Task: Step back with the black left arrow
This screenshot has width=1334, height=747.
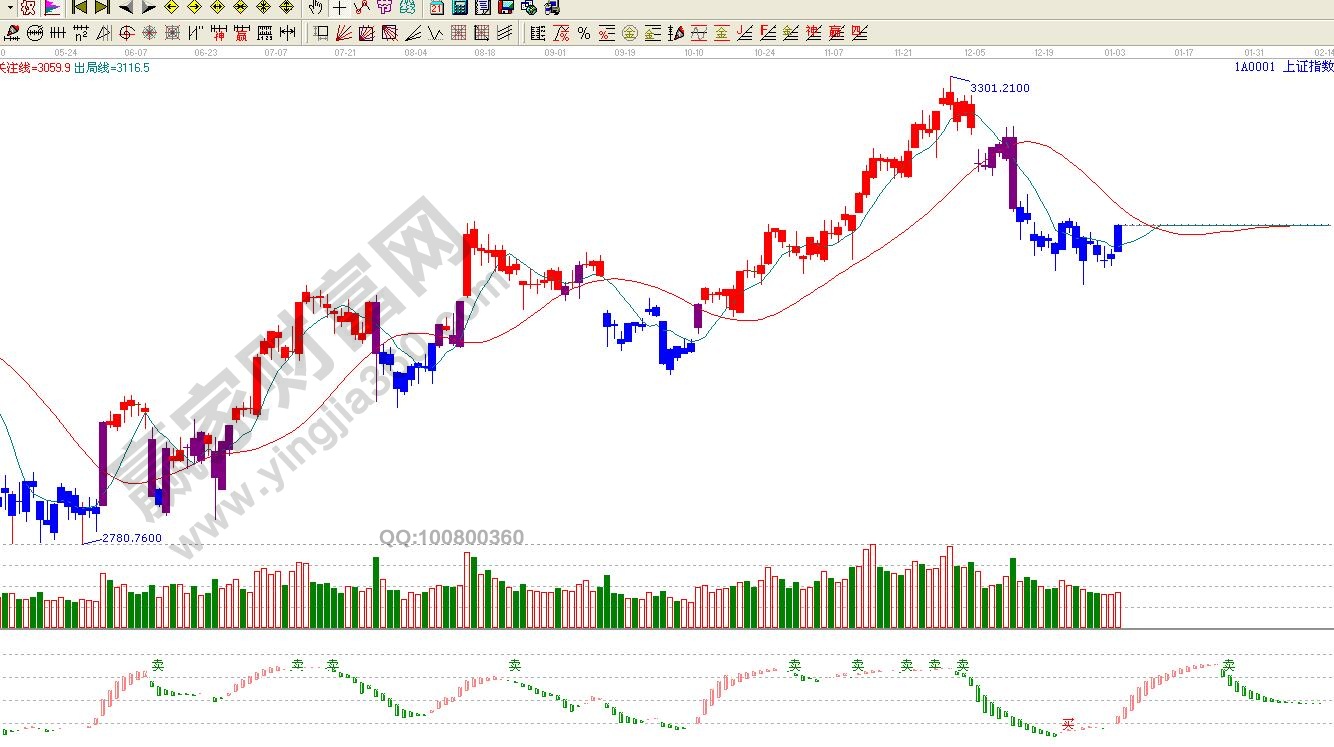Action: point(125,8)
